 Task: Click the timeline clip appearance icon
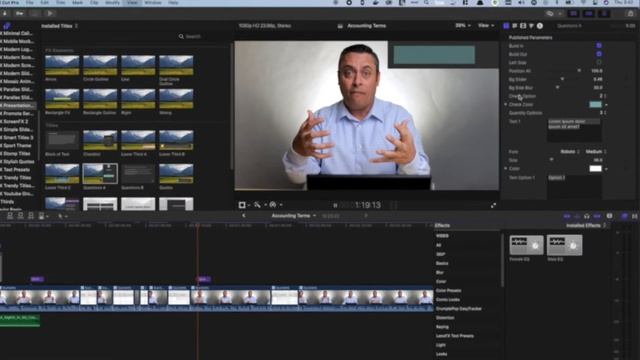[x=609, y=216]
